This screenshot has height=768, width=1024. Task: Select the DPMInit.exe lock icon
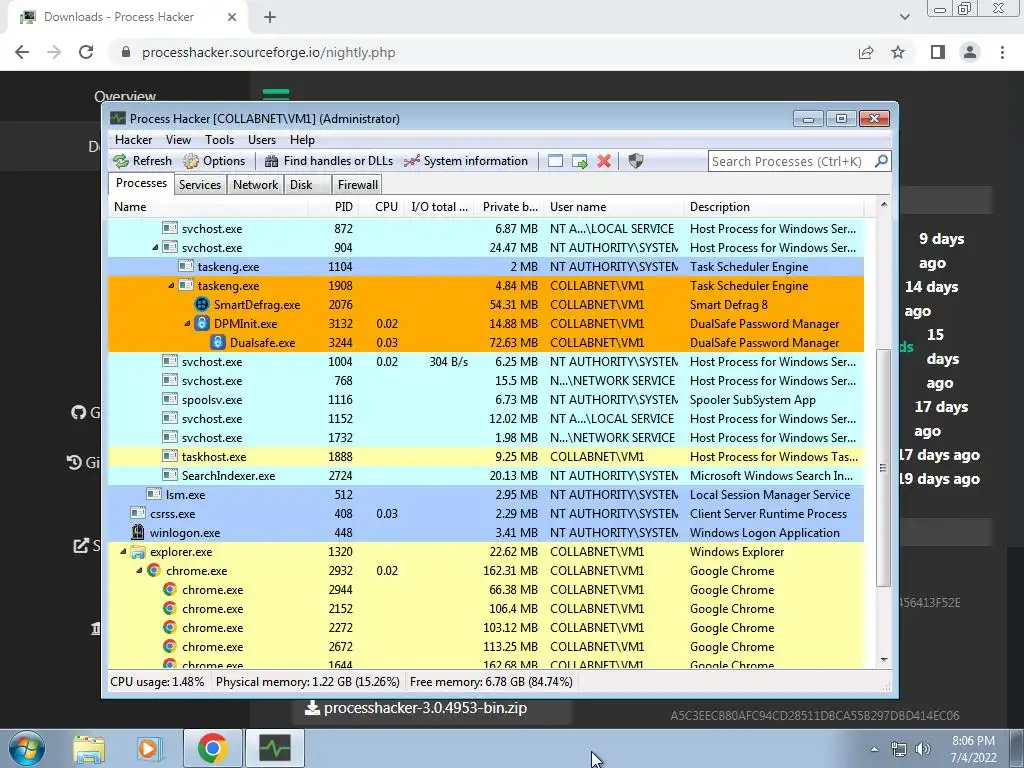202,323
